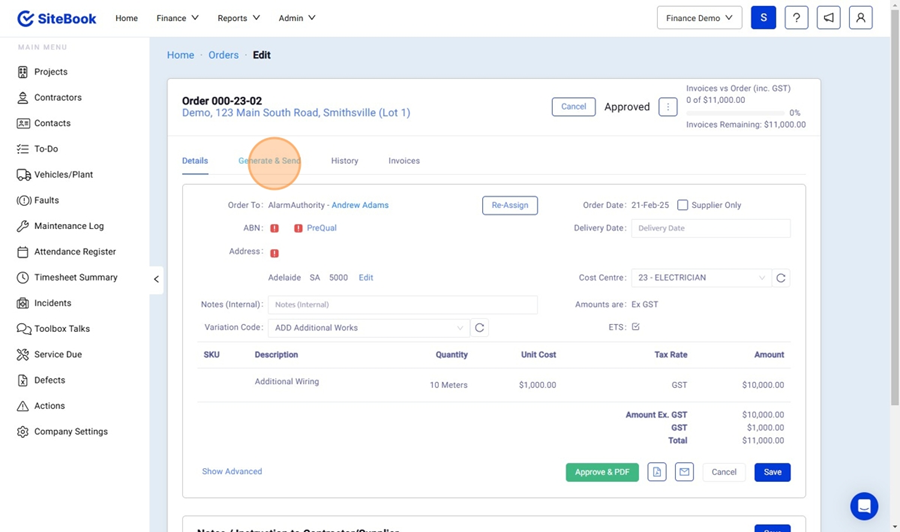Click the Show Advanced link
The width and height of the screenshot is (900, 532).
point(232,471)
